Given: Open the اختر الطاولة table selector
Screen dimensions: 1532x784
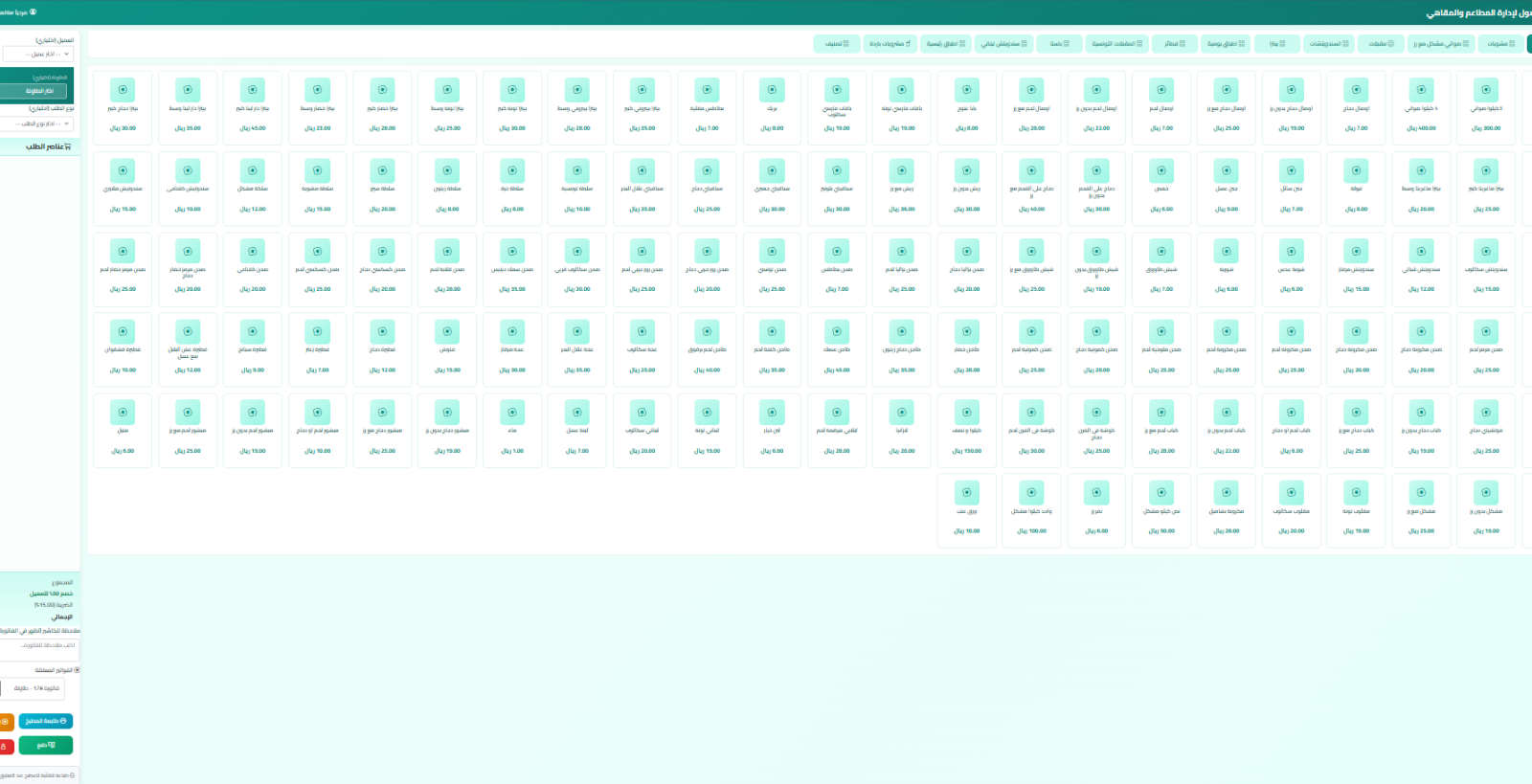Looking at the screenshot, I should tap(38, 91).
